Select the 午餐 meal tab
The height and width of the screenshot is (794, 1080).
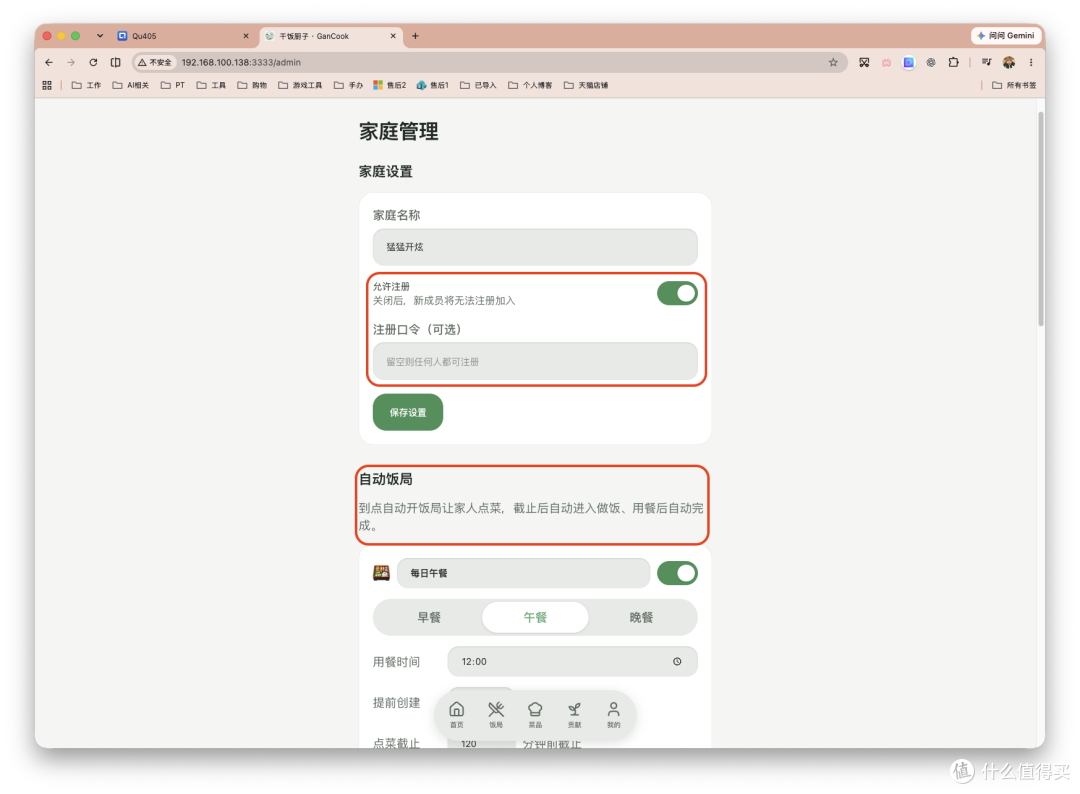(x=535, y=617)
